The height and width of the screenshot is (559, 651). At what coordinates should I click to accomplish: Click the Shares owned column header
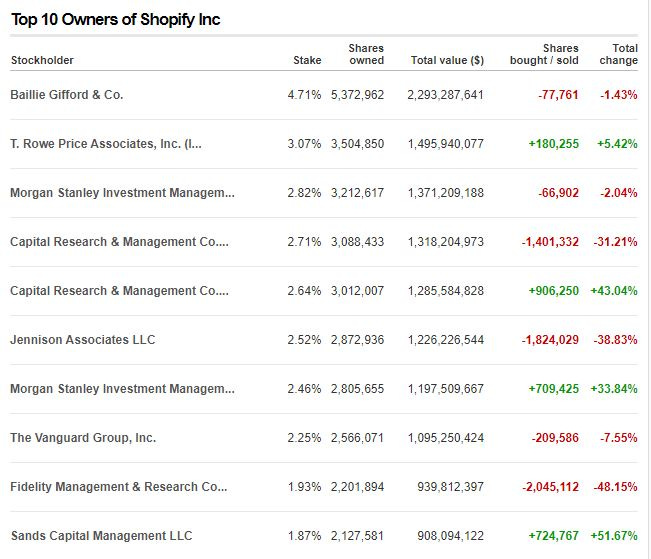click(366, 54)
